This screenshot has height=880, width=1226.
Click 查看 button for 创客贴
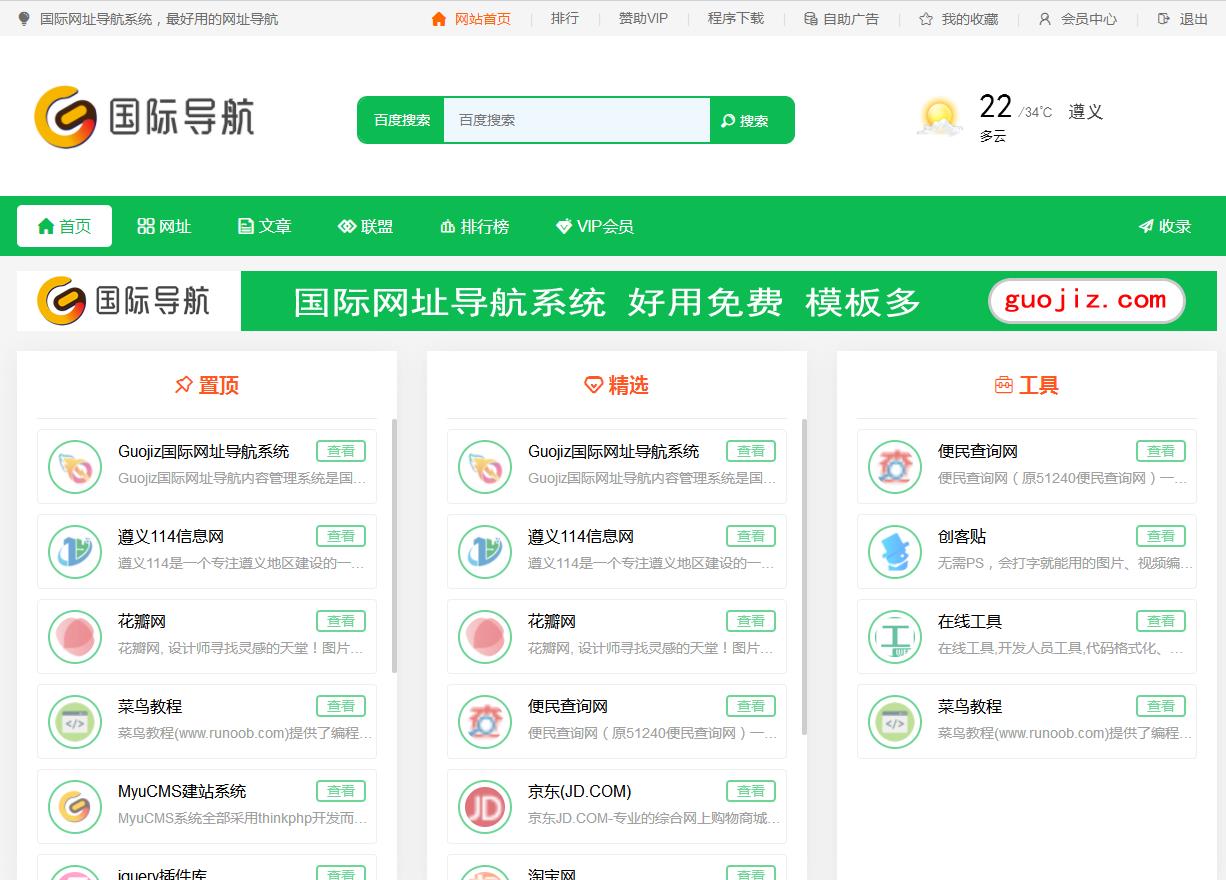point(1161,536)
